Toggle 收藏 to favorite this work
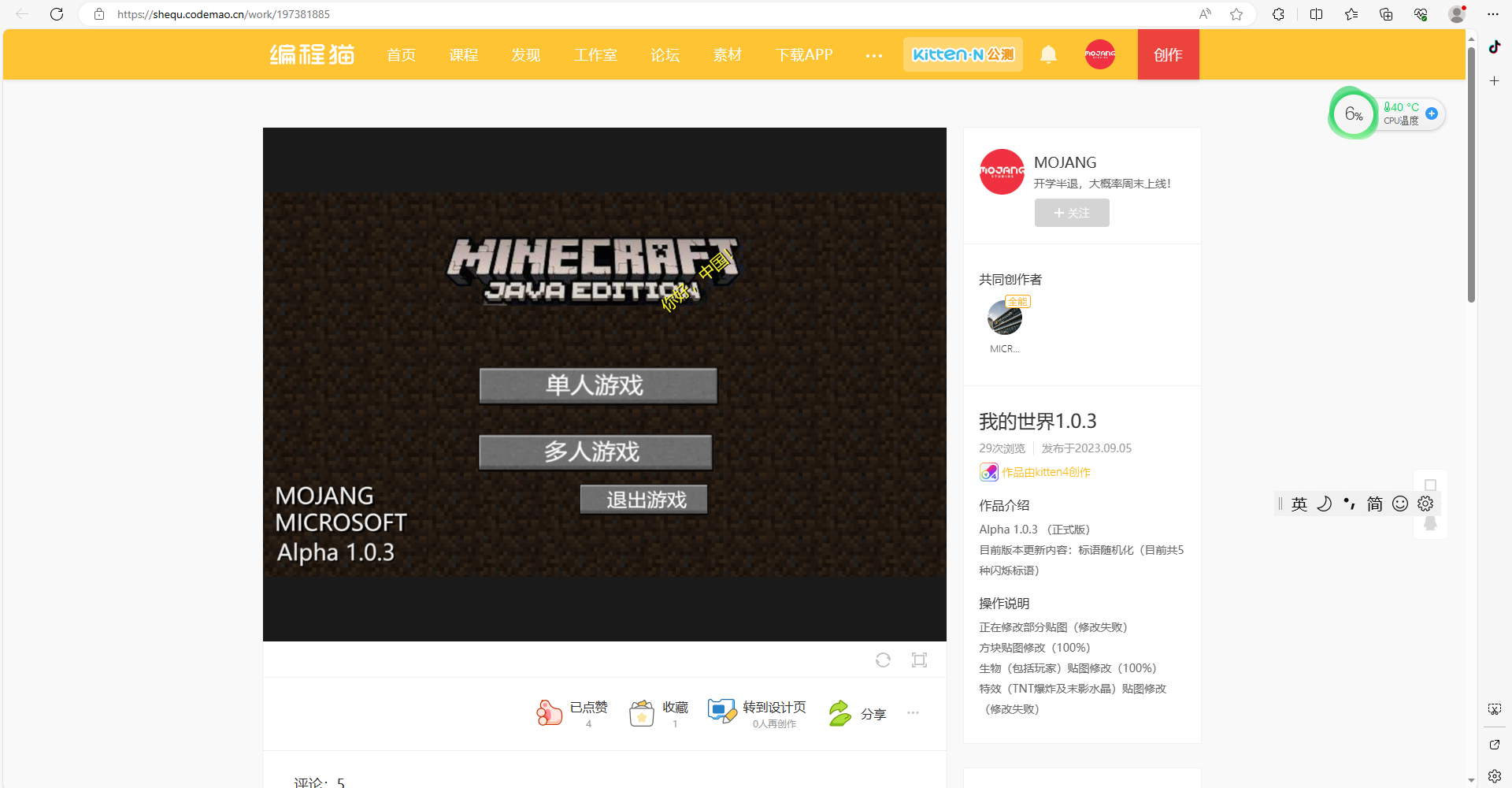 (659, 712)
